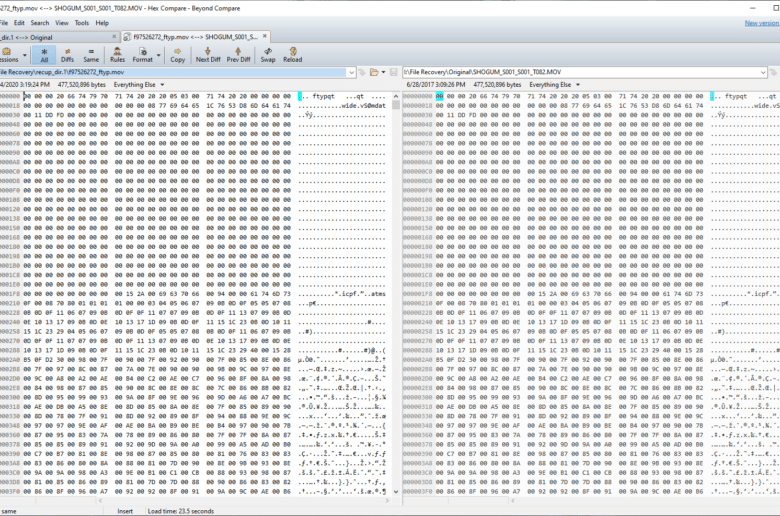This screenshot has width=780, height=516.
Task: Expand the Format dropdown arrow
Action: click(x=159, y=55)
